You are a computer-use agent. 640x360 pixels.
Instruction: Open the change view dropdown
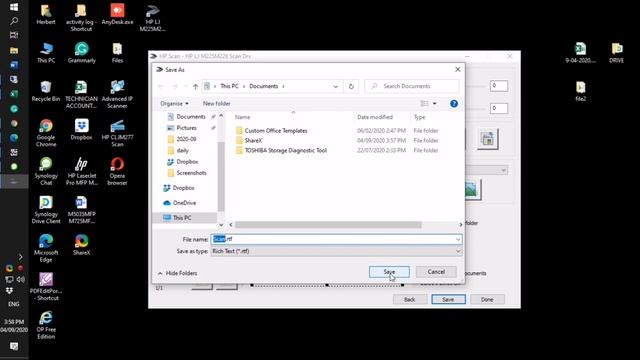434,104
